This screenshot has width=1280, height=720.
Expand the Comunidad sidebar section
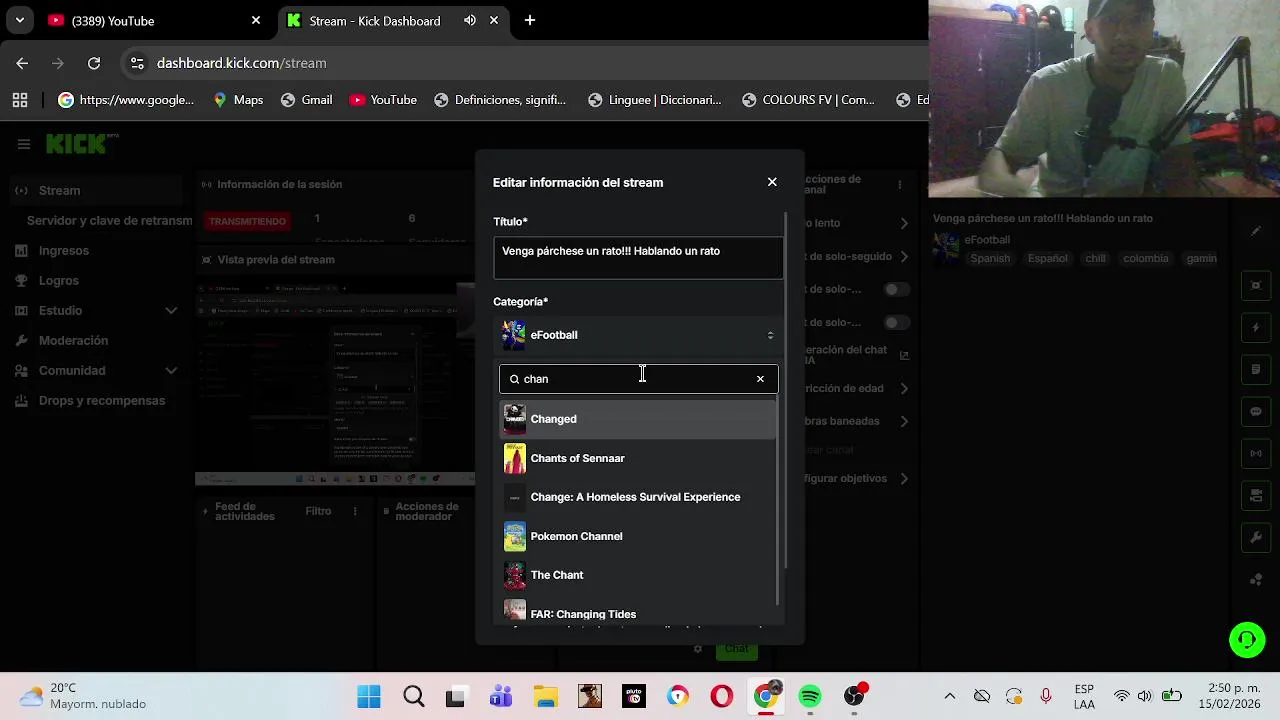point(171,370)
